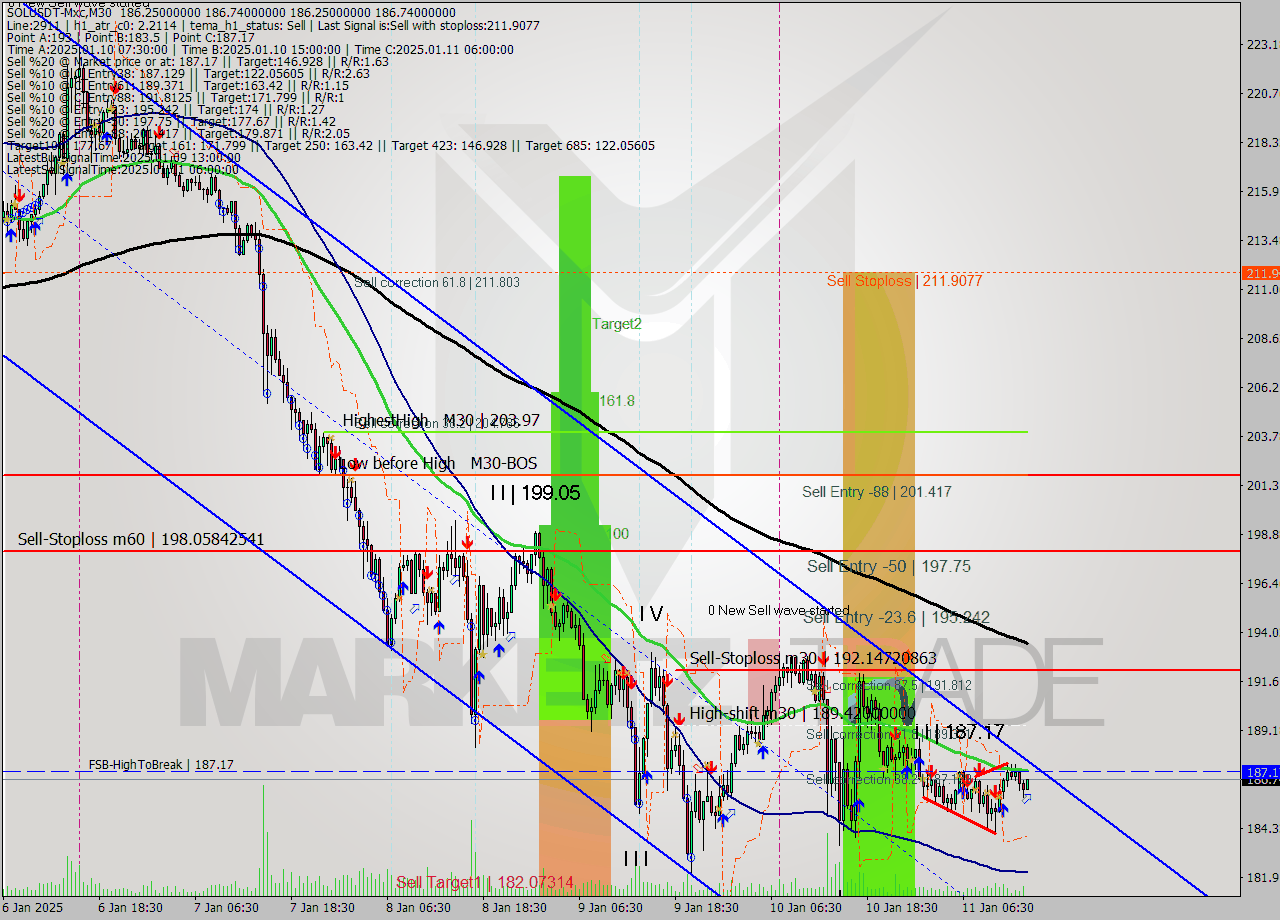The image size is (1280, 920).
Task: Click the '| | | 187.17' wave label
Action: click(x=960, y=733)
